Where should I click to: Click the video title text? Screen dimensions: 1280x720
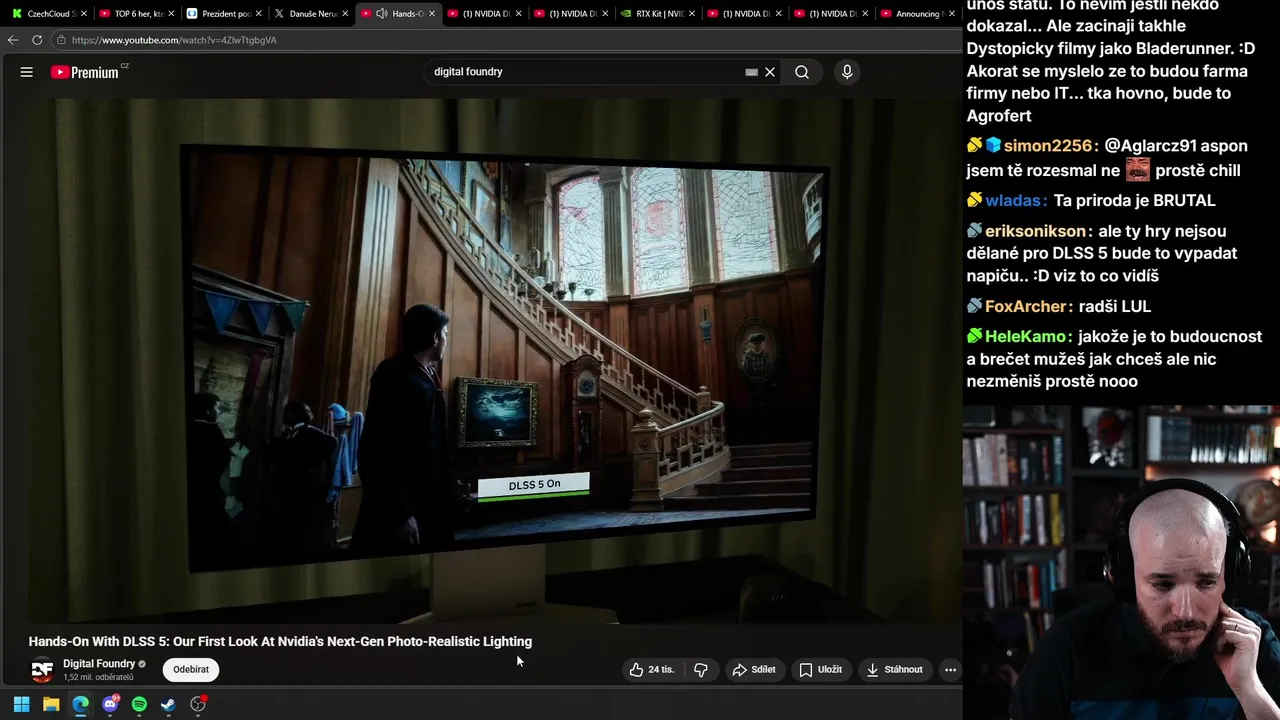[x=280, y=642]
